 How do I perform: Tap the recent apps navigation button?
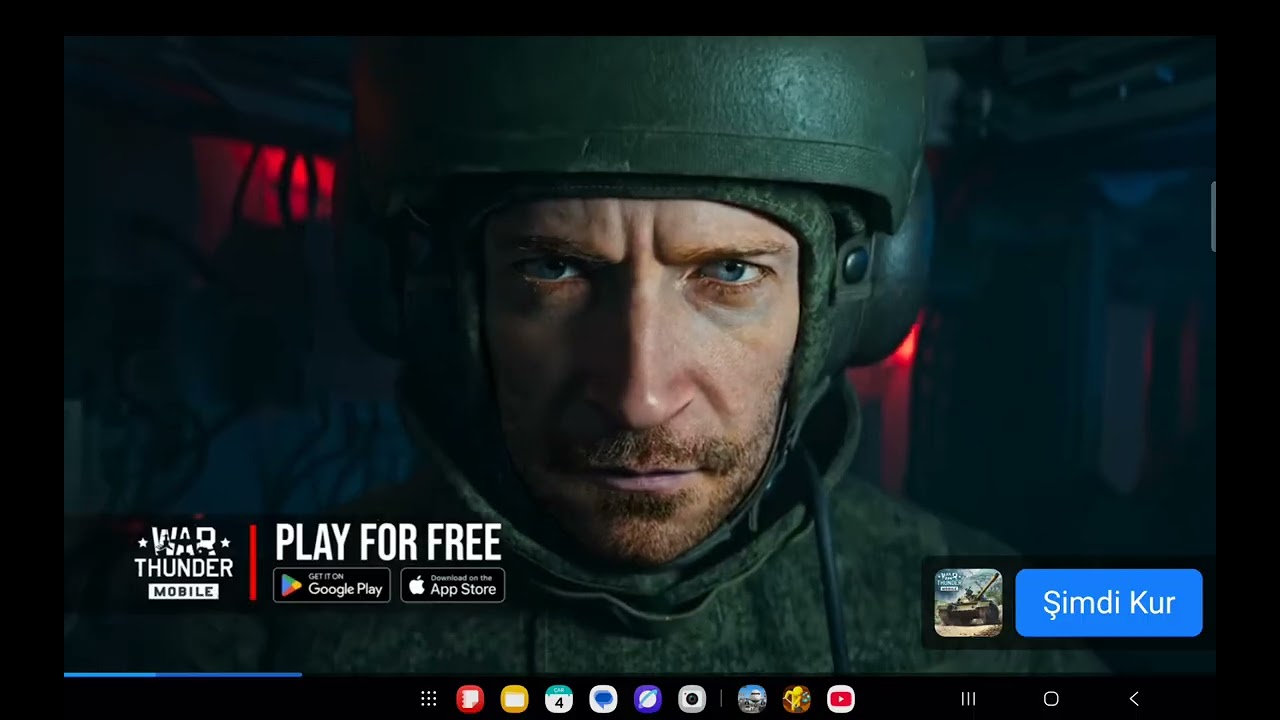click(x=968, y=699)
